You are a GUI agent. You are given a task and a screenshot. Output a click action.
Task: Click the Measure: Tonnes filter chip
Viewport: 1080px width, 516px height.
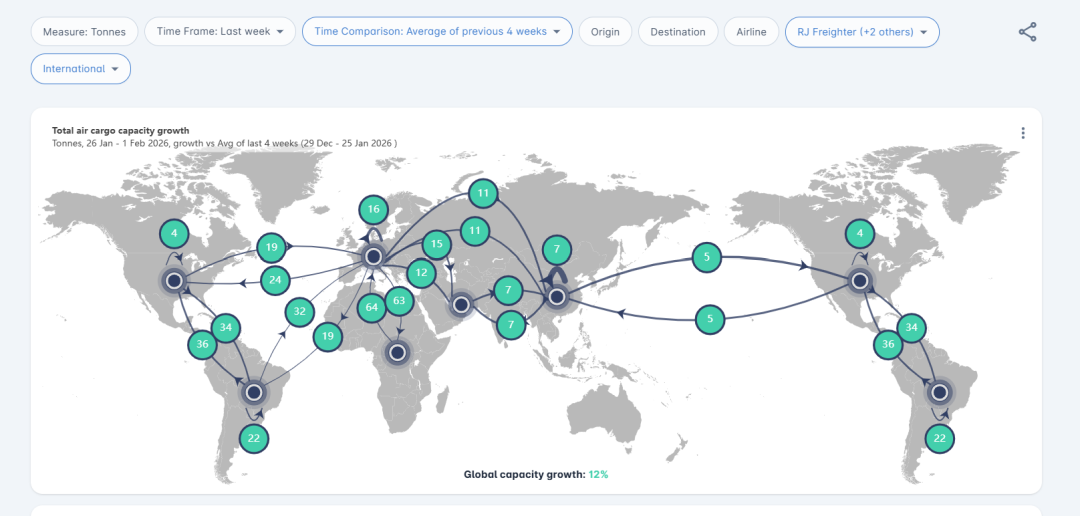coord(84,32)
